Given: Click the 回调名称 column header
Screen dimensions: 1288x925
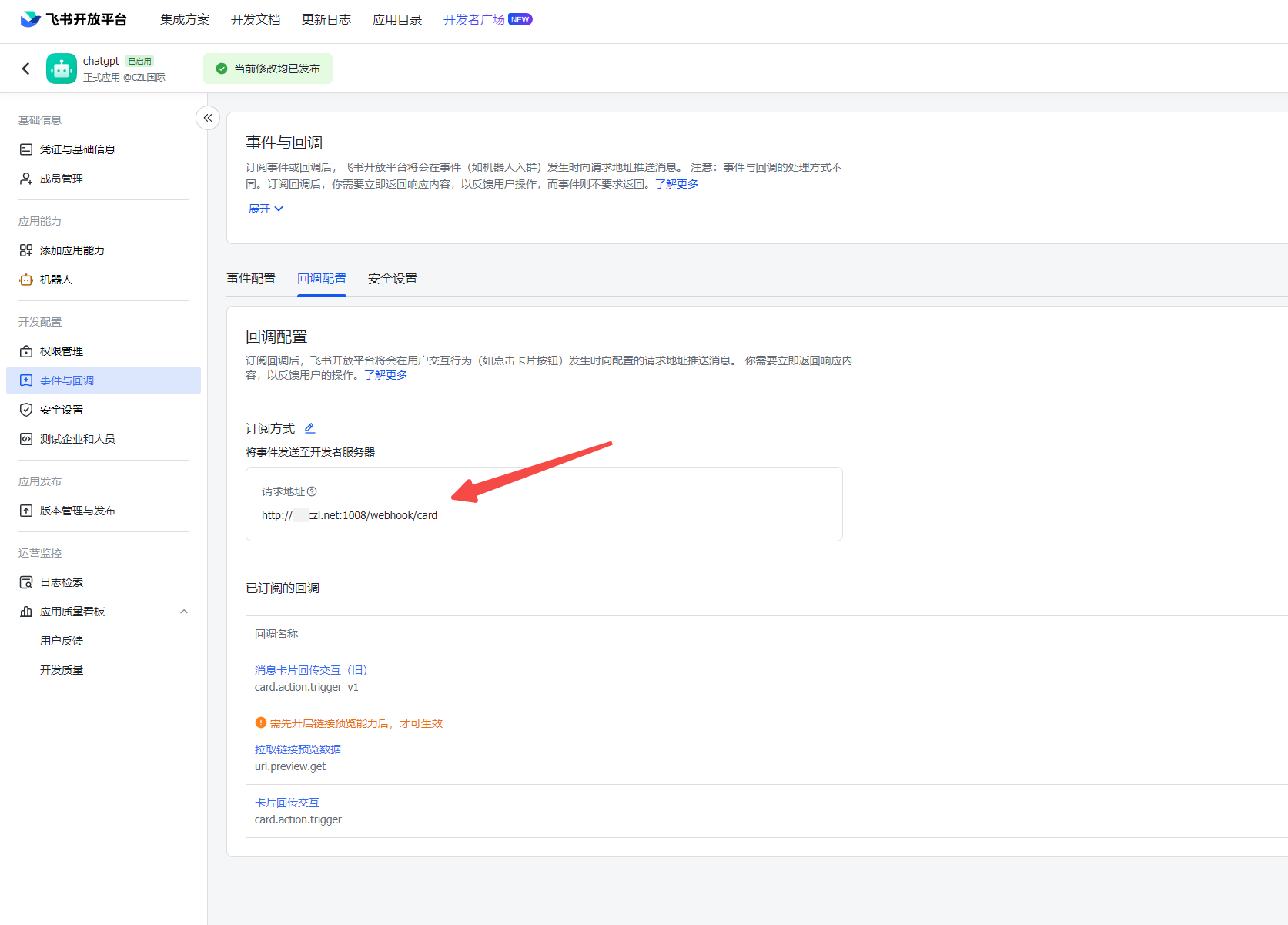Looking at the screenshot, I should [276, 634].
